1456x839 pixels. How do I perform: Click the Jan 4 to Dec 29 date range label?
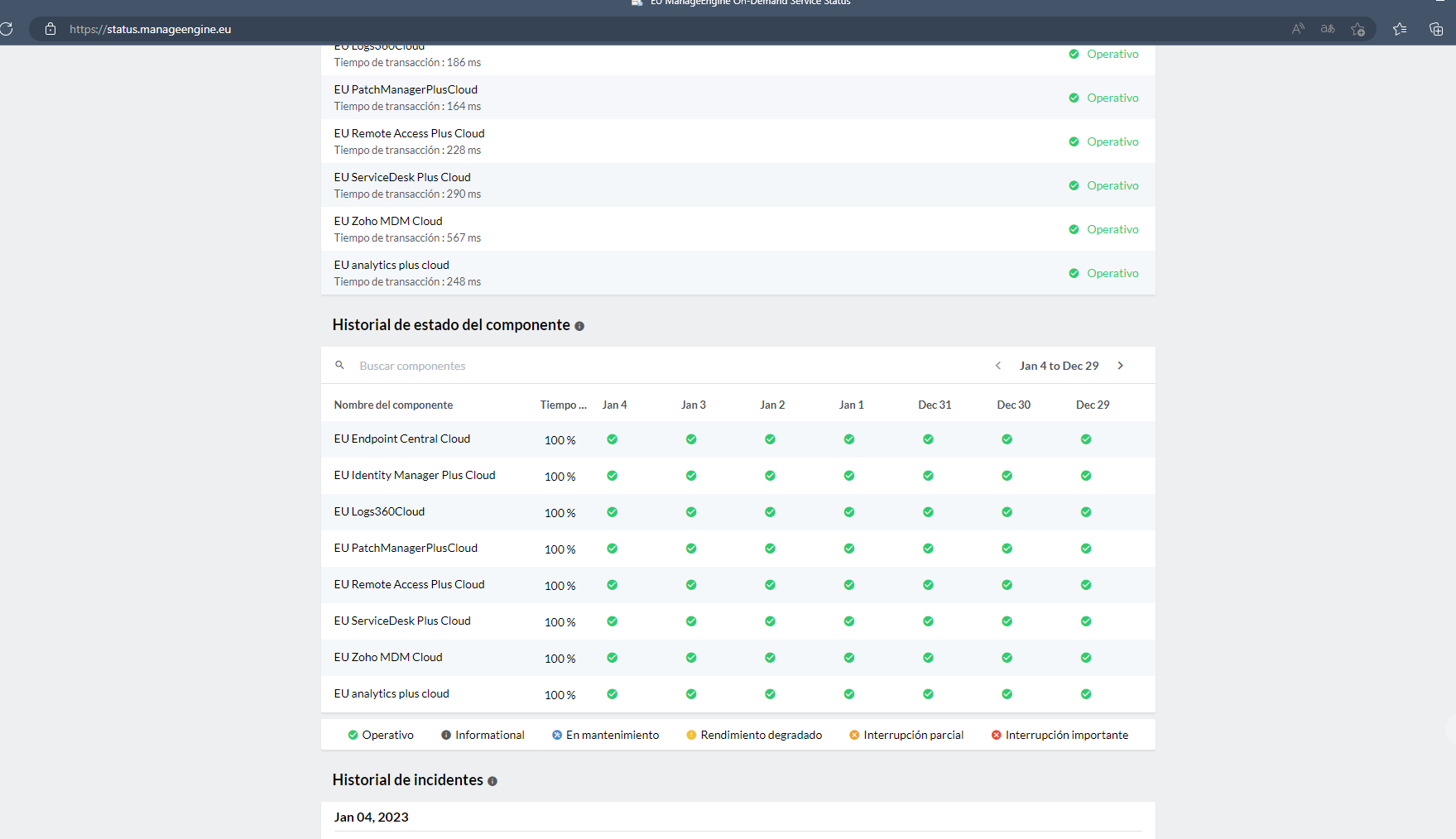point(1059,366)
